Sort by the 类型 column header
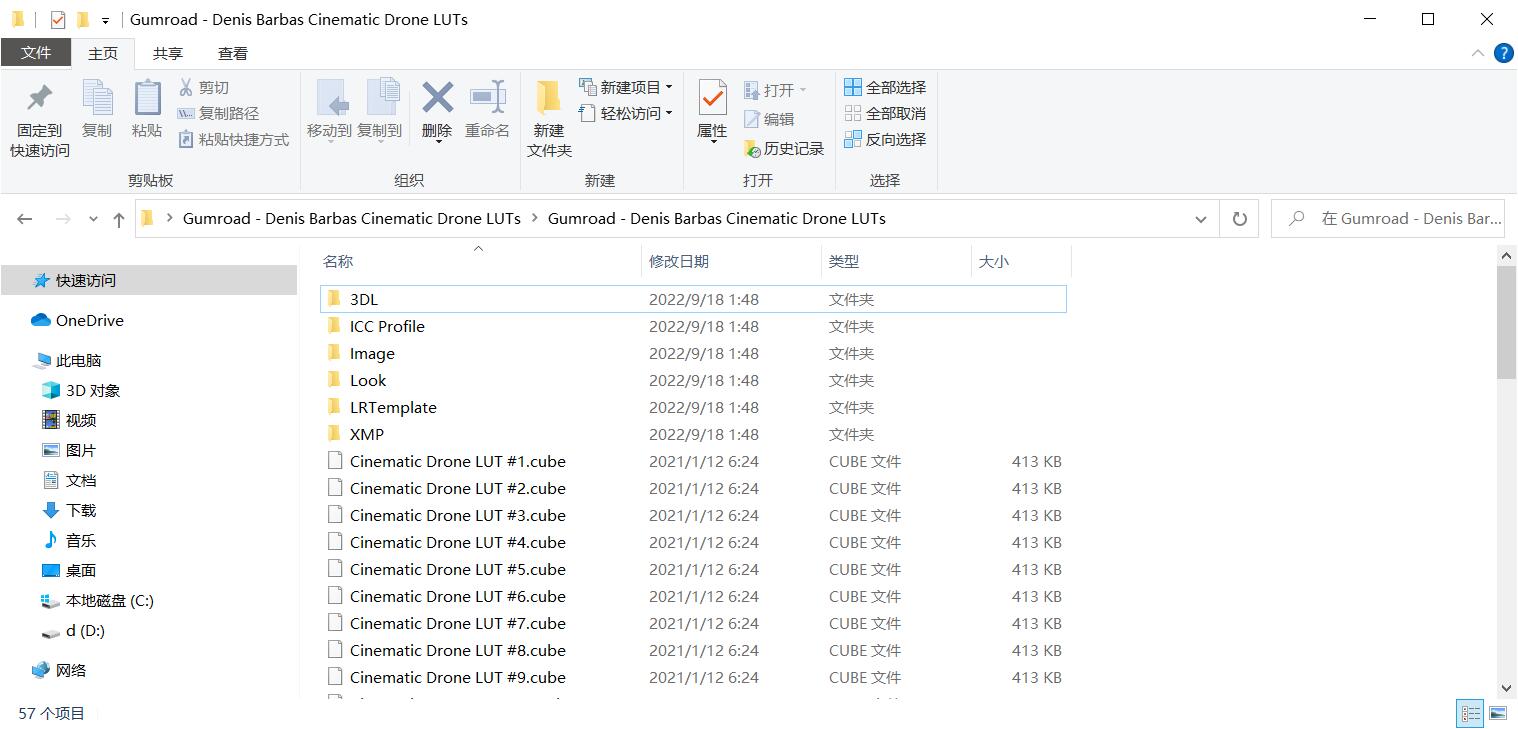 point(844,262)
